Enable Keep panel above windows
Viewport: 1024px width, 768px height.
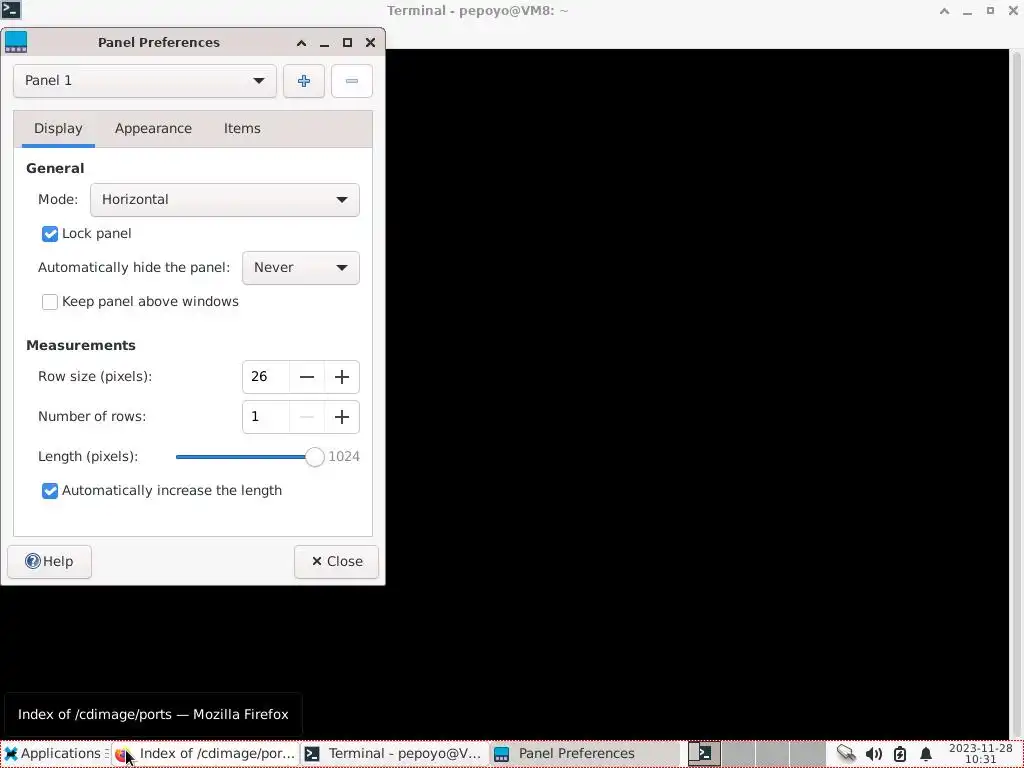(50, 302)
